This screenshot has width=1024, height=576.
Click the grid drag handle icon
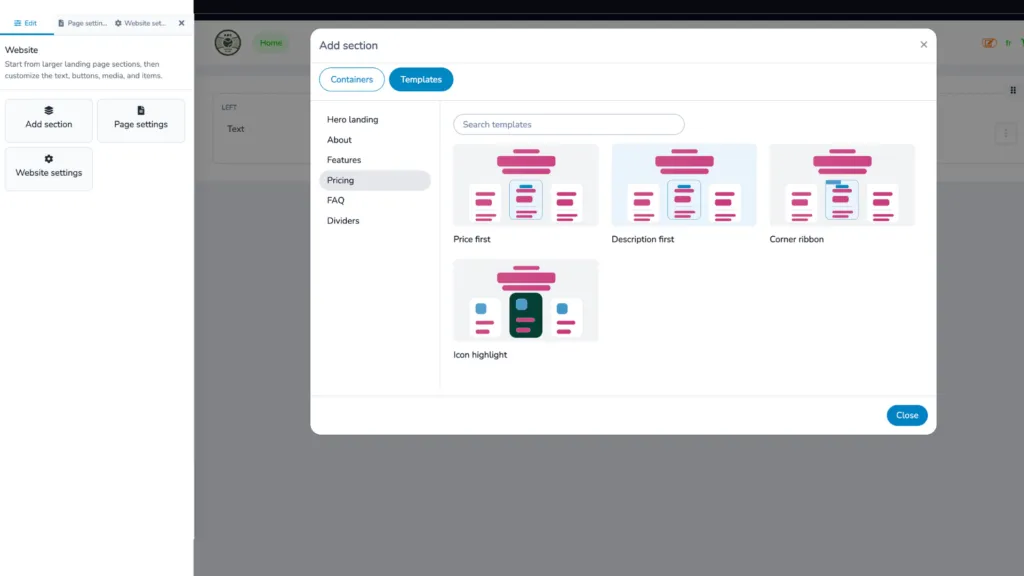1013,90
